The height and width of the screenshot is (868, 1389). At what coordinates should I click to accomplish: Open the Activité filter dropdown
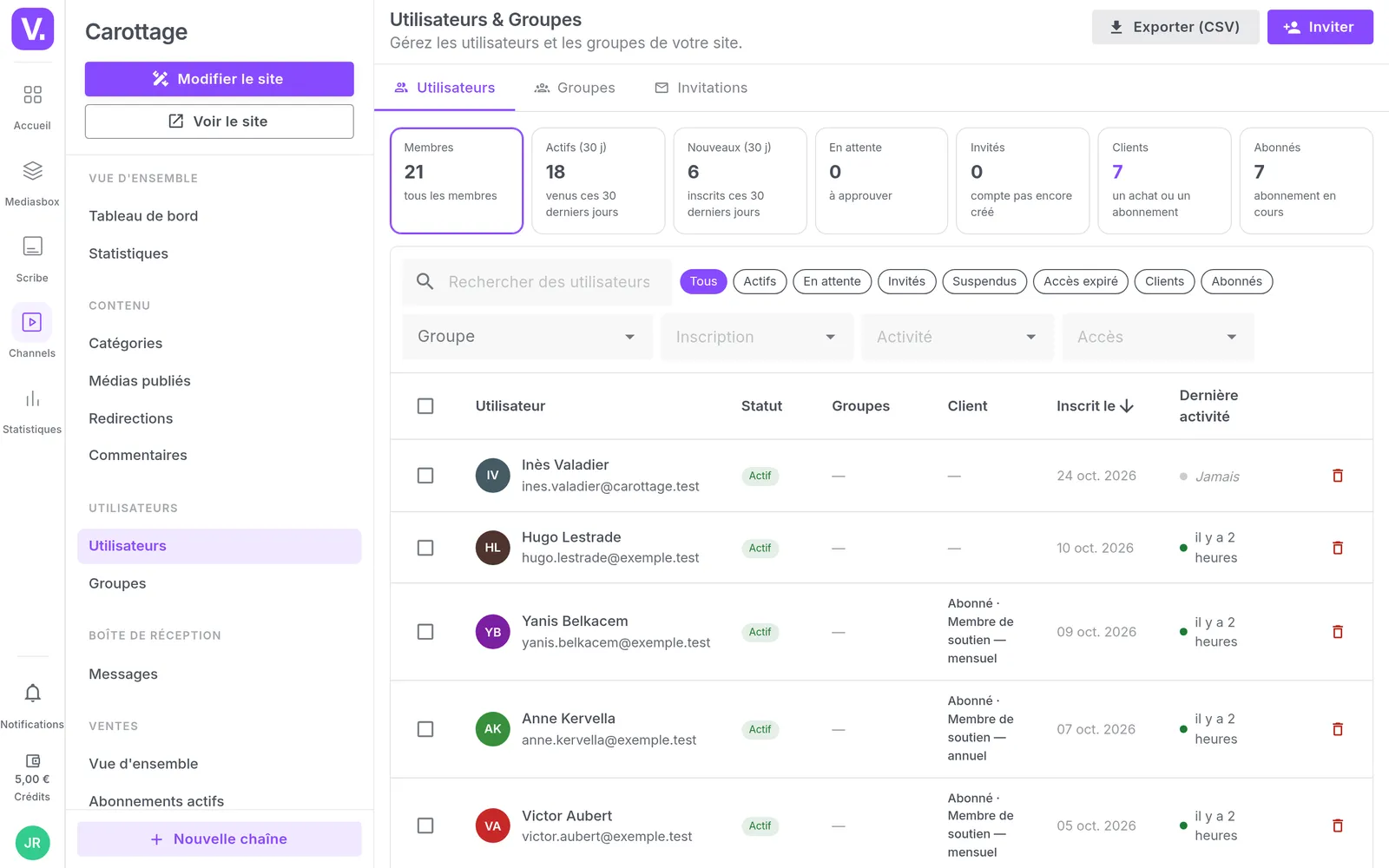(958, 337)
